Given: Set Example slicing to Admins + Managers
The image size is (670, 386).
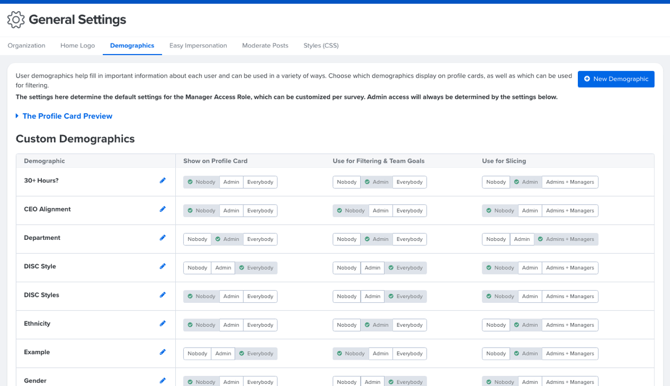Looking at the screenshot, I should point(570,354).
